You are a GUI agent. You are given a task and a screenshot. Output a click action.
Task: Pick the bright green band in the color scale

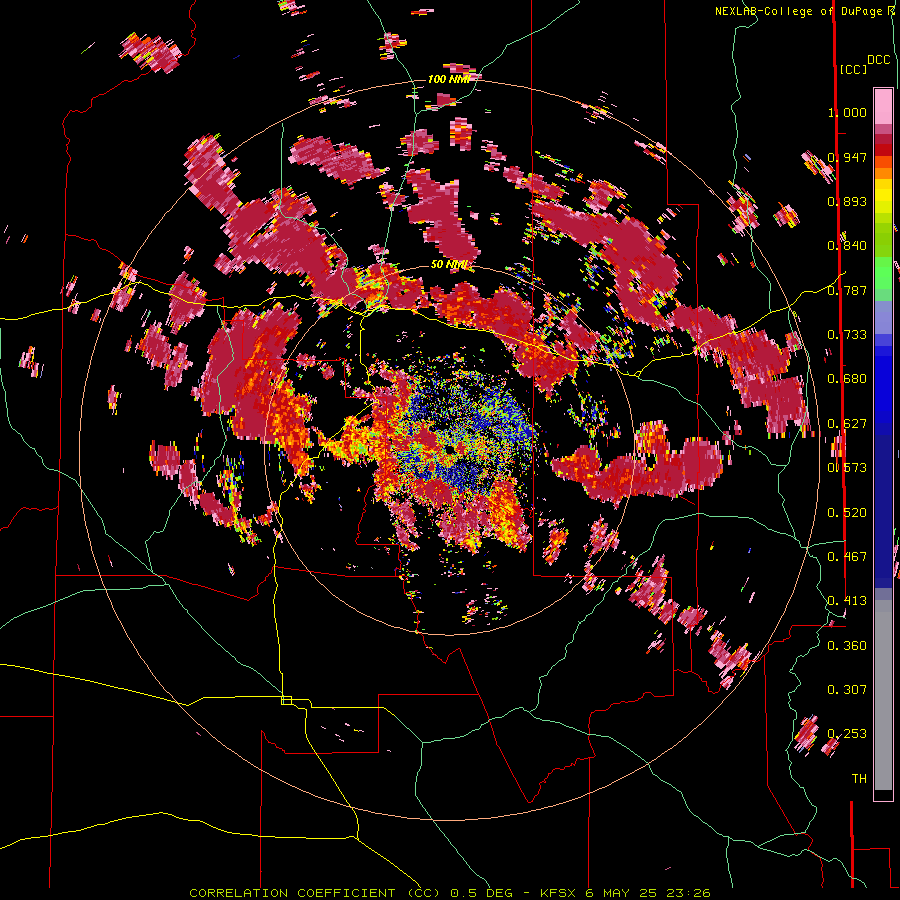883,273
